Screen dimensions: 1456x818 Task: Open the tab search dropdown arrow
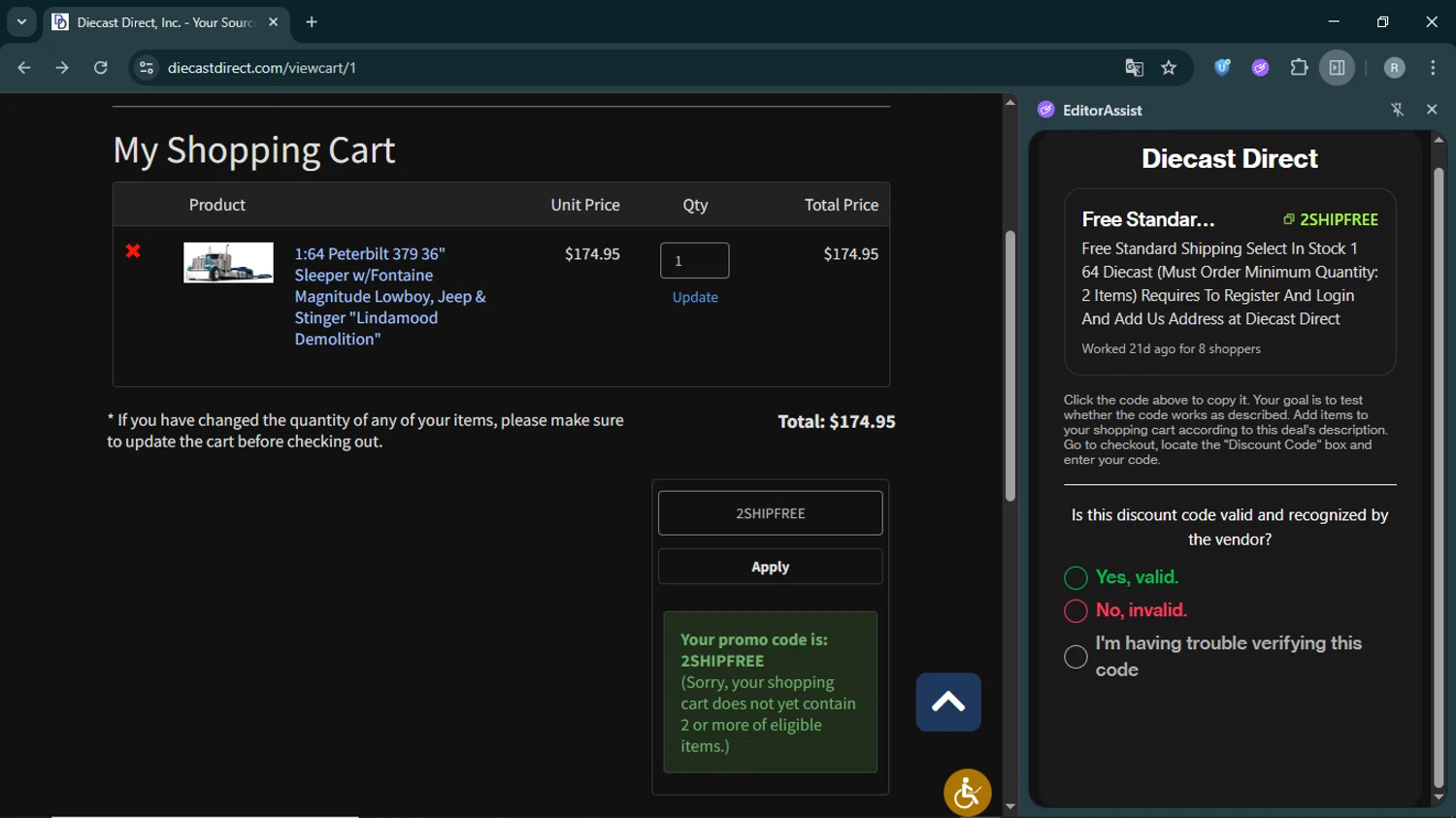[x=21, y=21]
